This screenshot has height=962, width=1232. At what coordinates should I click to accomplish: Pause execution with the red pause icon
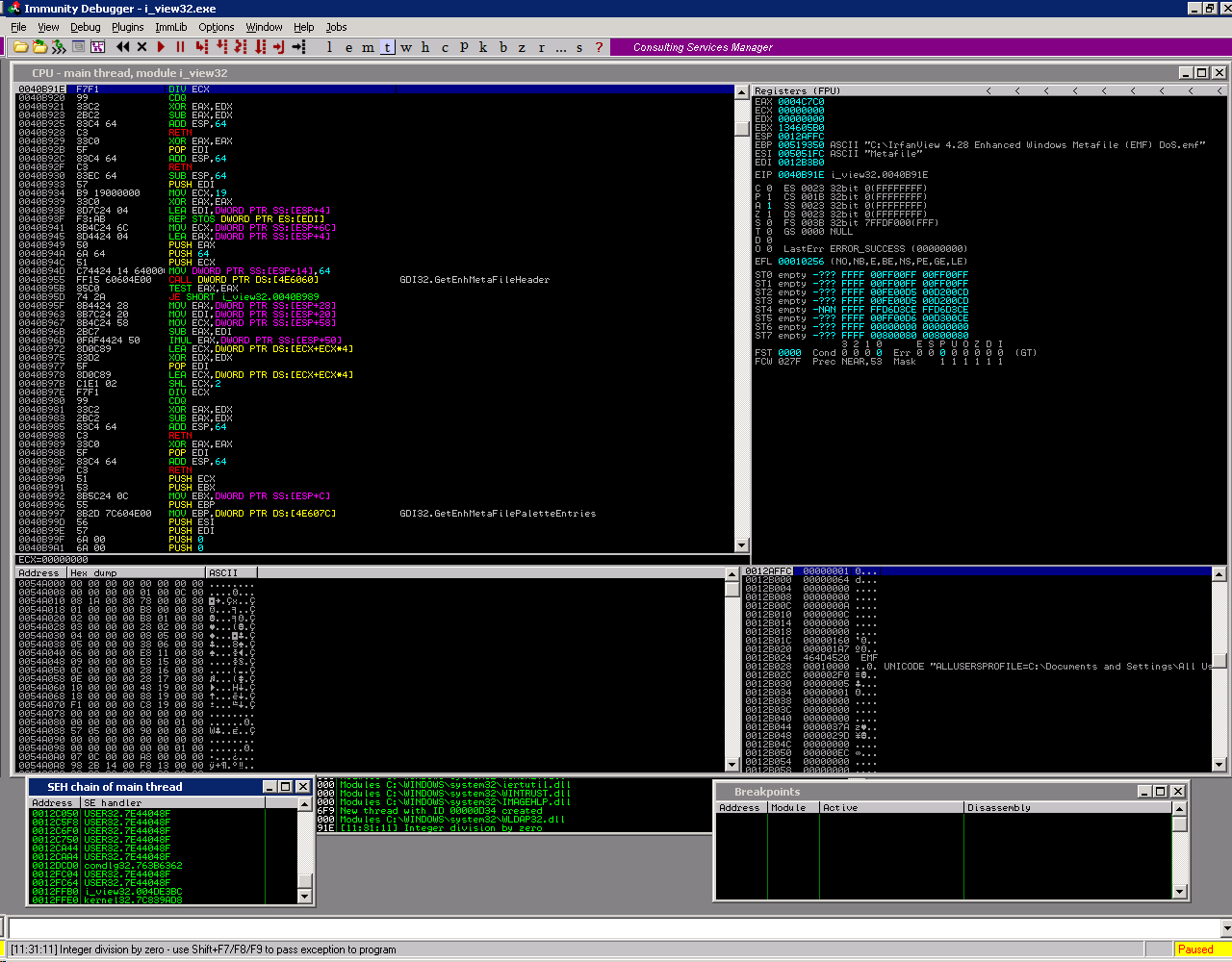point(180,47)
